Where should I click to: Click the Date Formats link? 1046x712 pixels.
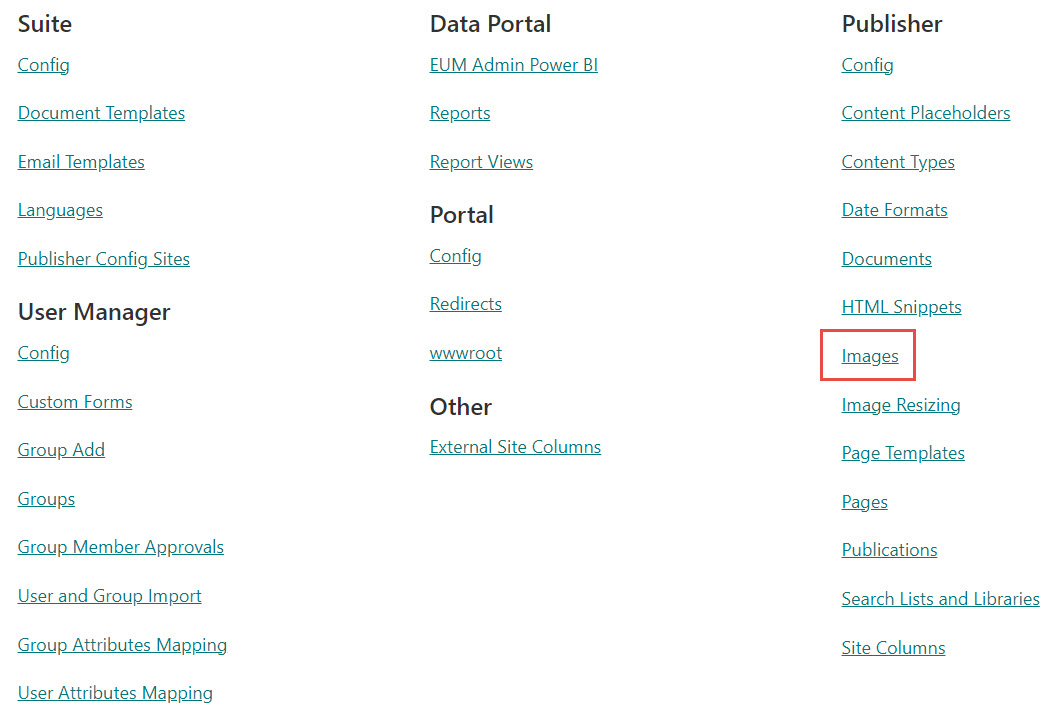tap(895, 210)
